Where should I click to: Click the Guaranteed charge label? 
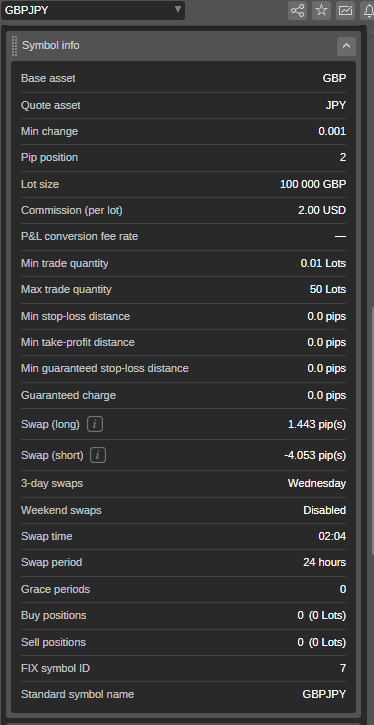pyautogui.click(x=68, y=395)
